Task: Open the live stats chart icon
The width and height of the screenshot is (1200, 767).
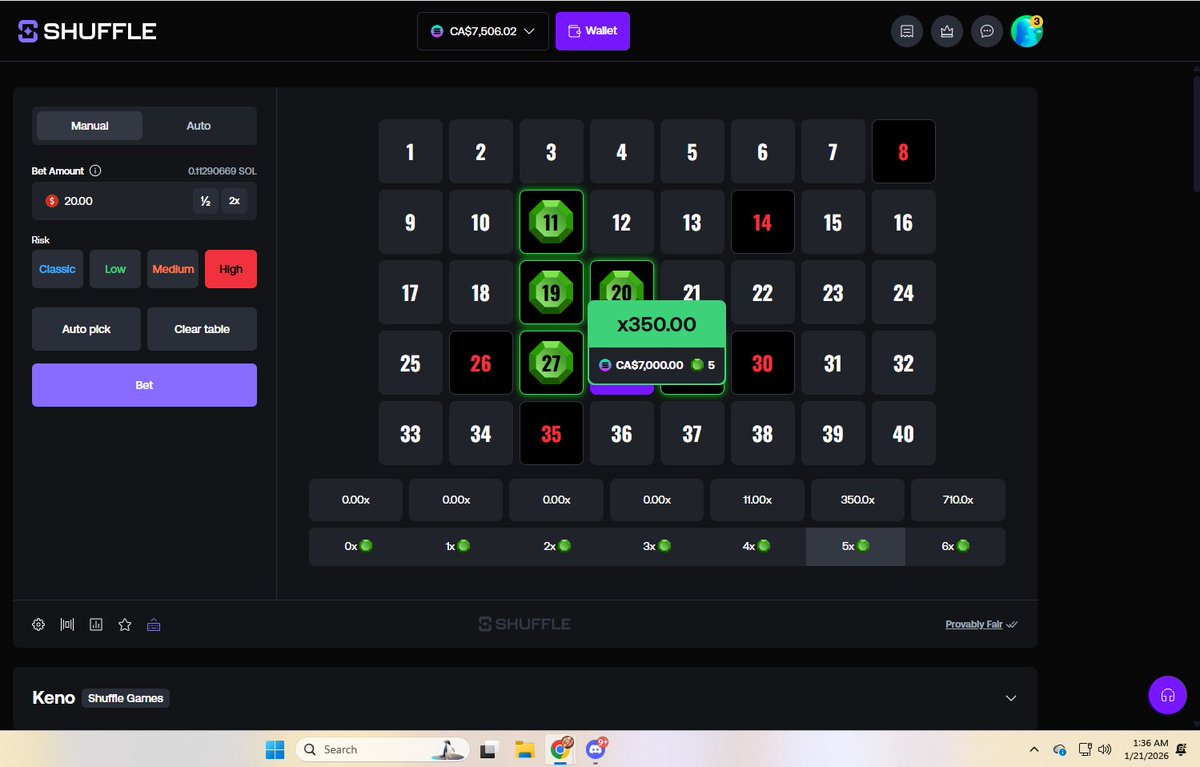Action: pos(96,625)
